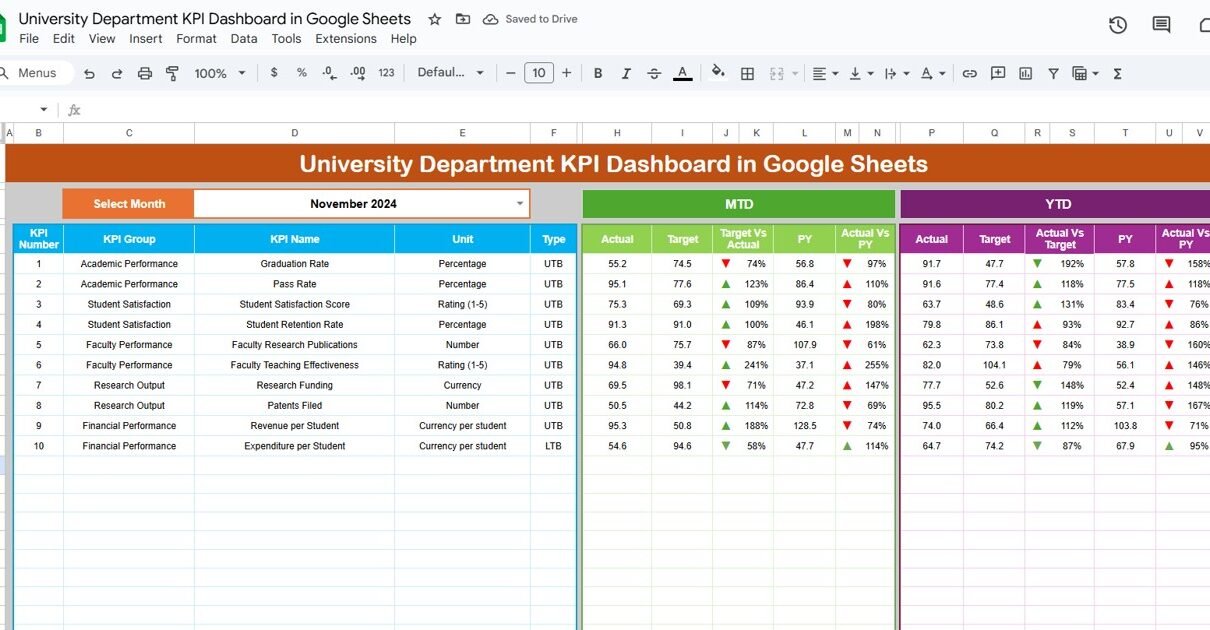The width and height of the screenshot is (1210, 630).
Task: Open the Format menu
Action: (x=196, y=39)
